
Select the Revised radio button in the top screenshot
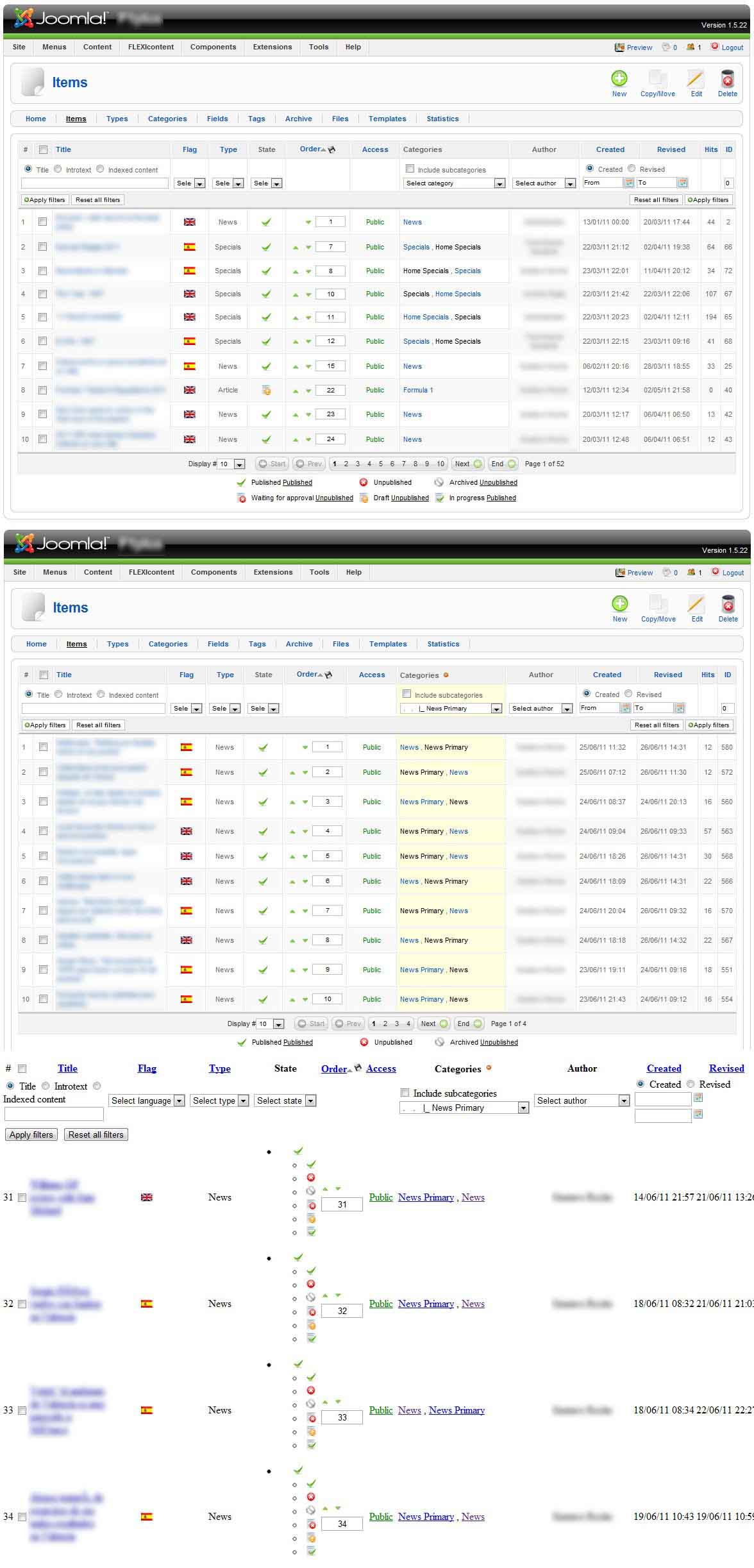(x=632, y=169)
